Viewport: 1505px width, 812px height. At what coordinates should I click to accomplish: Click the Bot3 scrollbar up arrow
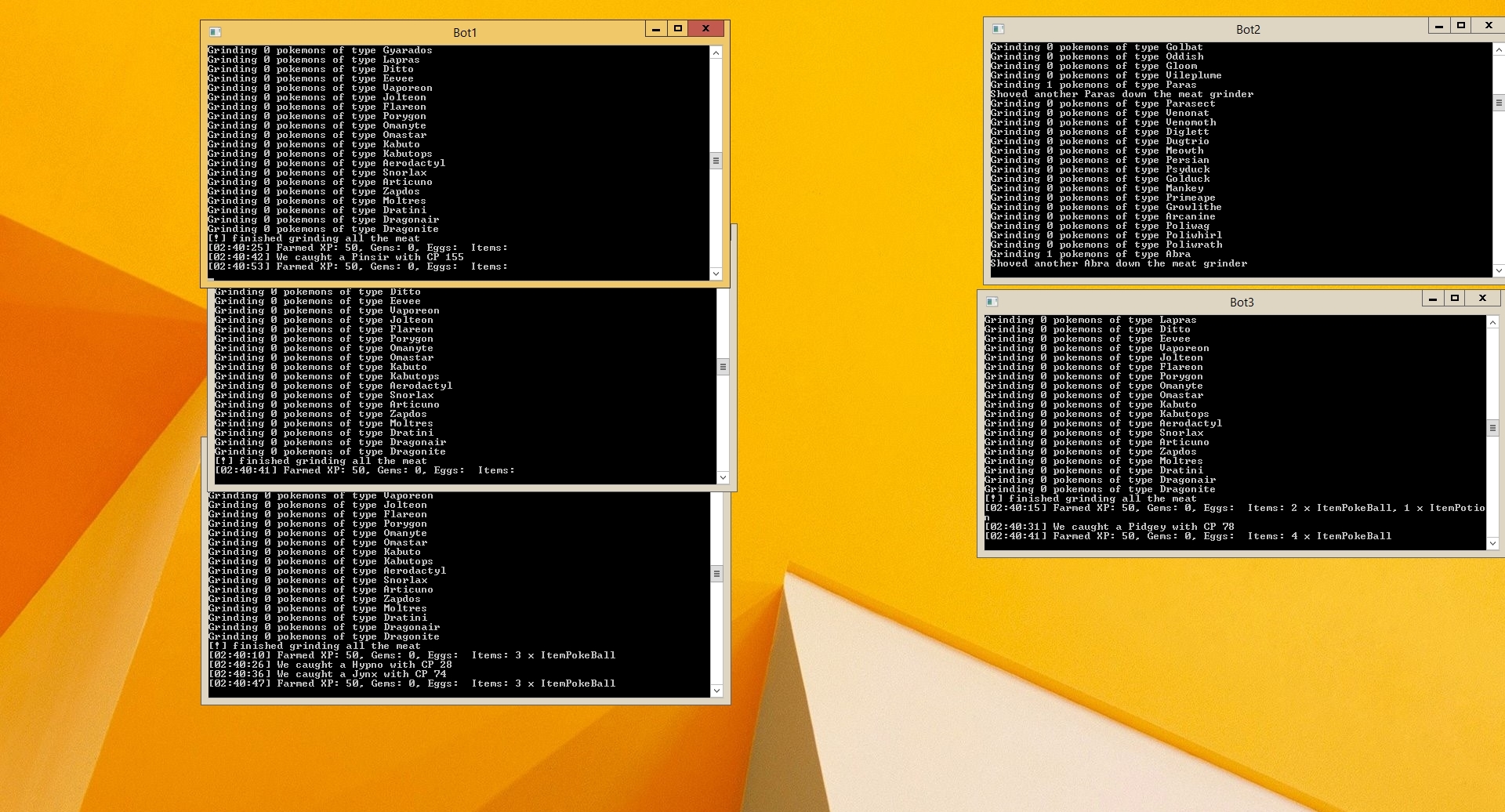(1492, 322)
